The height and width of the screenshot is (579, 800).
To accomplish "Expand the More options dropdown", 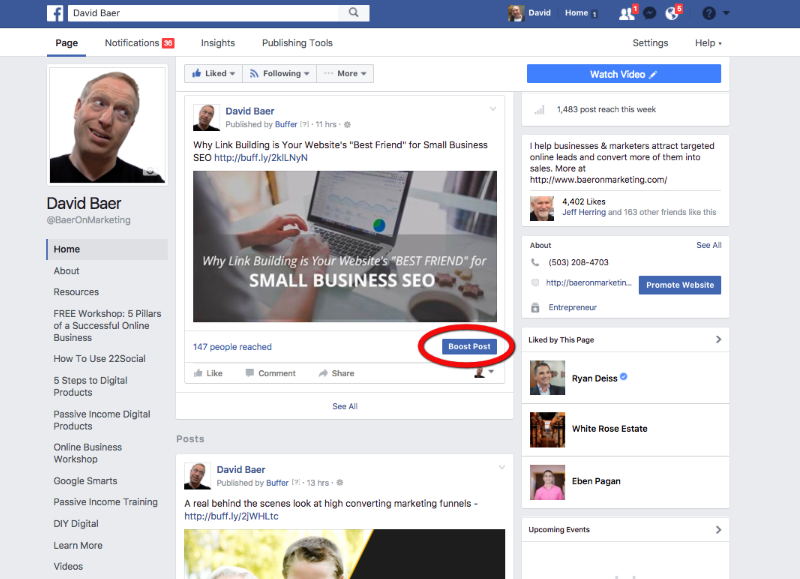I will (x=345, y=73).
